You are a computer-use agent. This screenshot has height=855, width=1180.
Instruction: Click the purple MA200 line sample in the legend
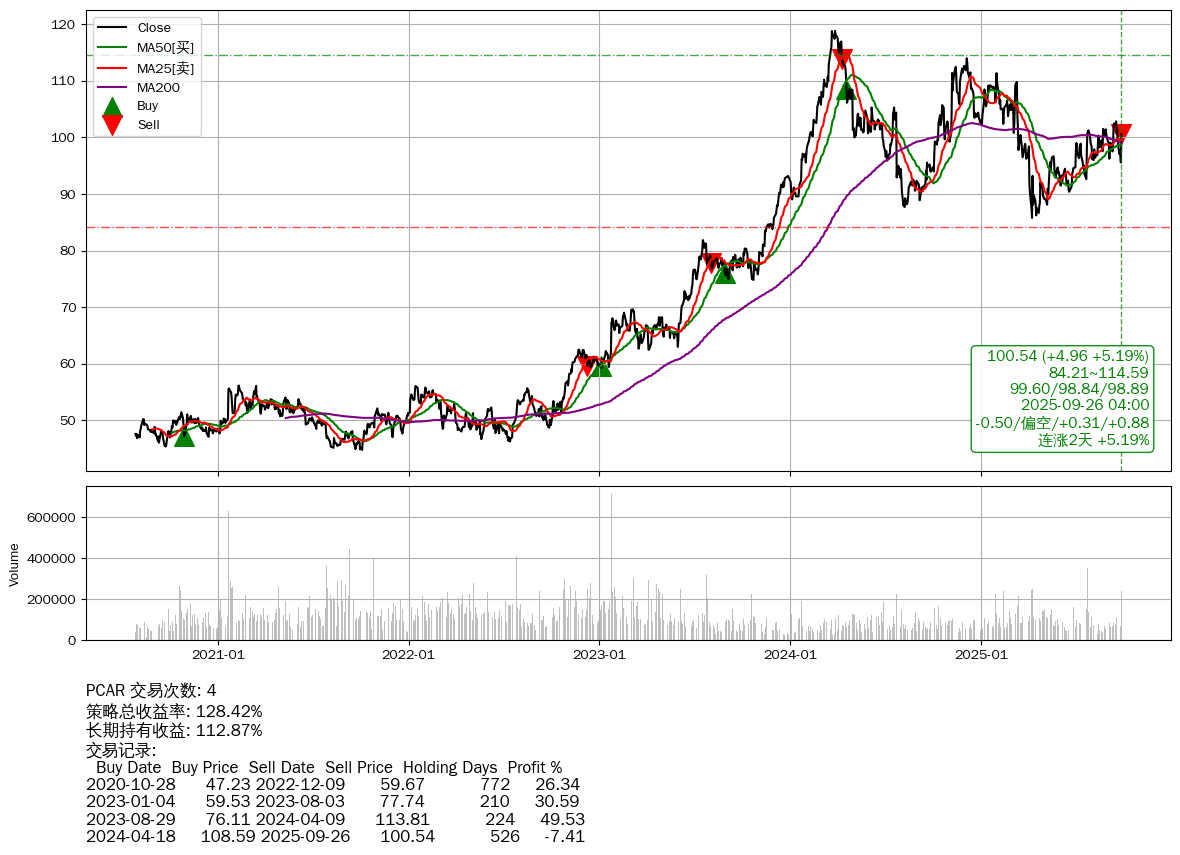tap(113, 88)
